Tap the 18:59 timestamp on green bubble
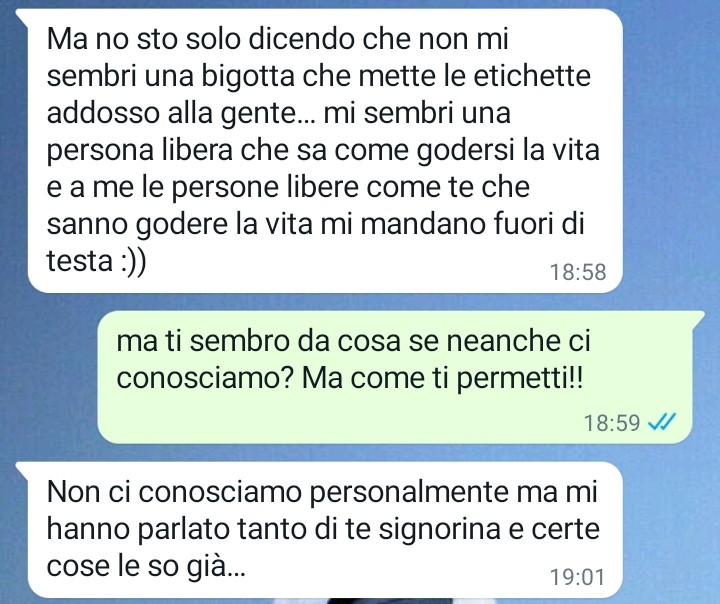This screenshot has width=720, height=604. [x=612, y=423]
